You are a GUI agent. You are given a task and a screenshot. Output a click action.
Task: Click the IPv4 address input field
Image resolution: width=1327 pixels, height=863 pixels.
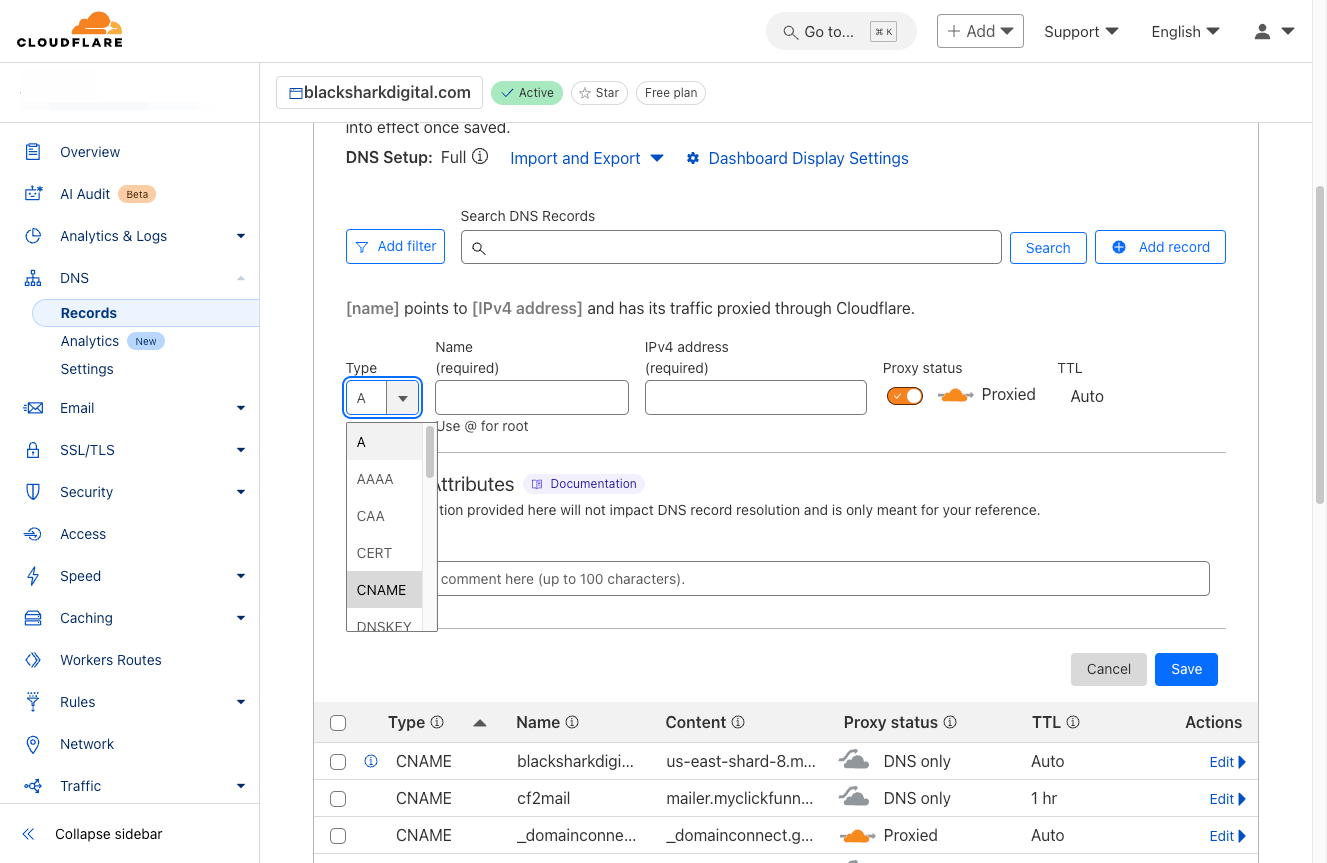point(756,397)
